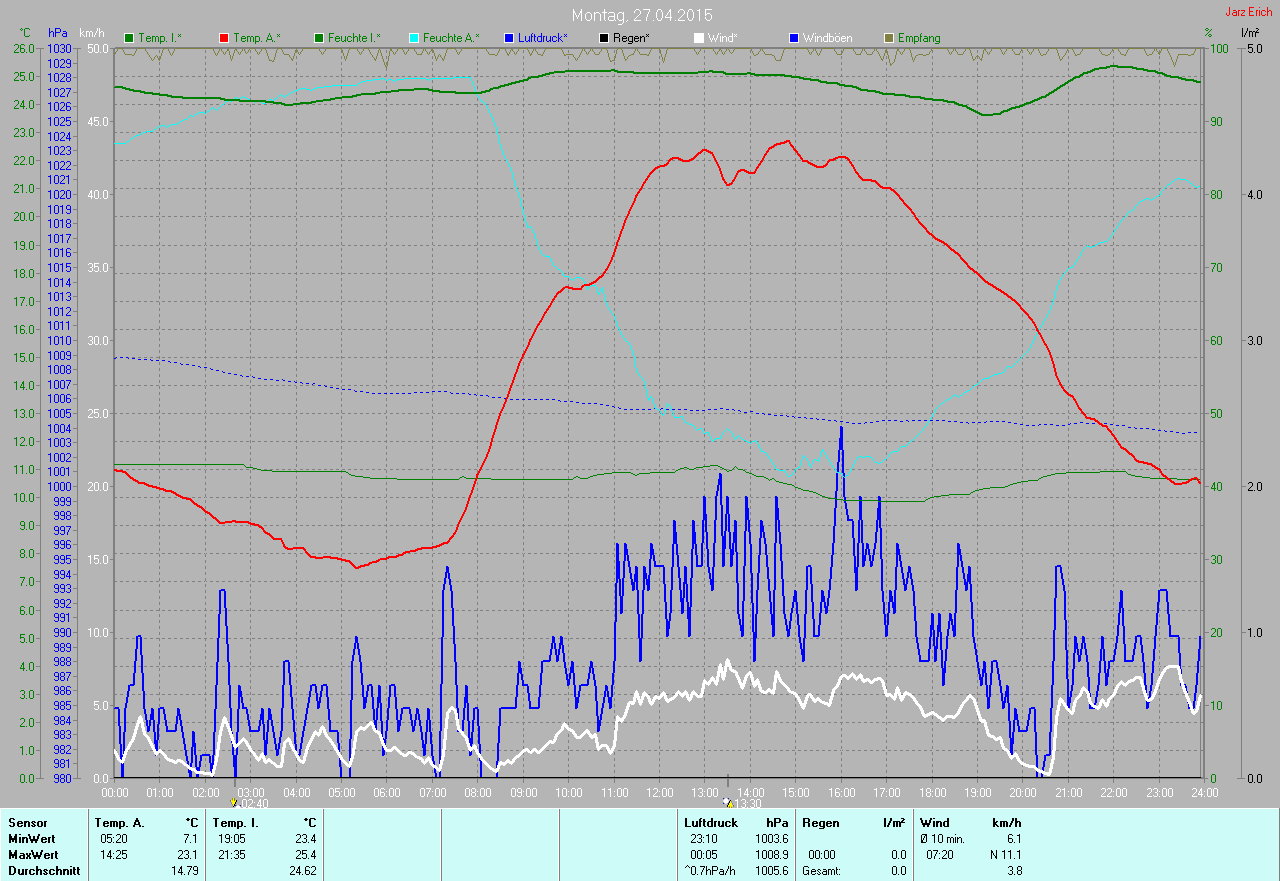Viewport: 1280px width, 881px height.
Task: Click the 'Ø 10 min.' wind label
Action: (x=943, y=839)
